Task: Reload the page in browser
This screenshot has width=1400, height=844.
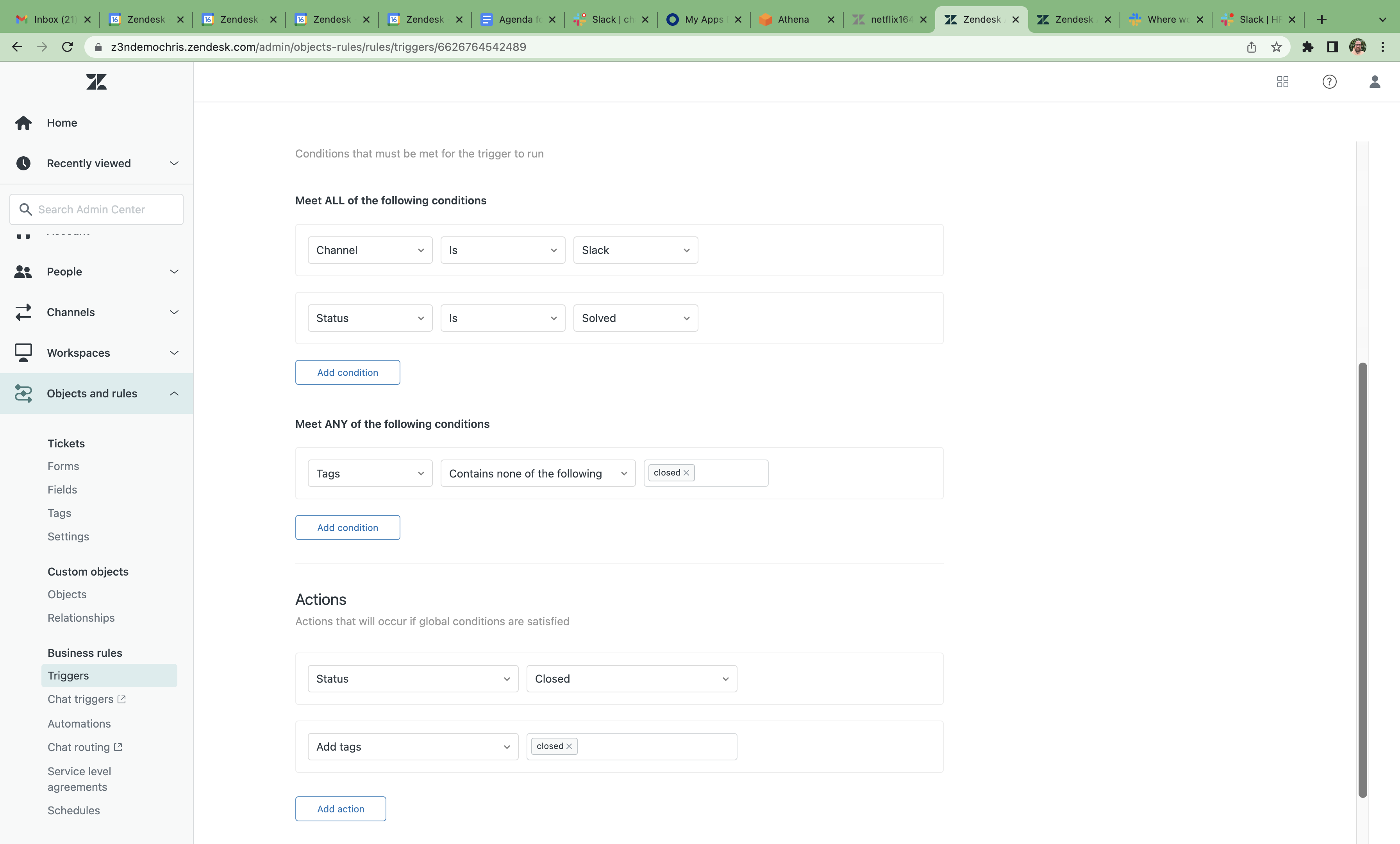Action: pos(68,47)
